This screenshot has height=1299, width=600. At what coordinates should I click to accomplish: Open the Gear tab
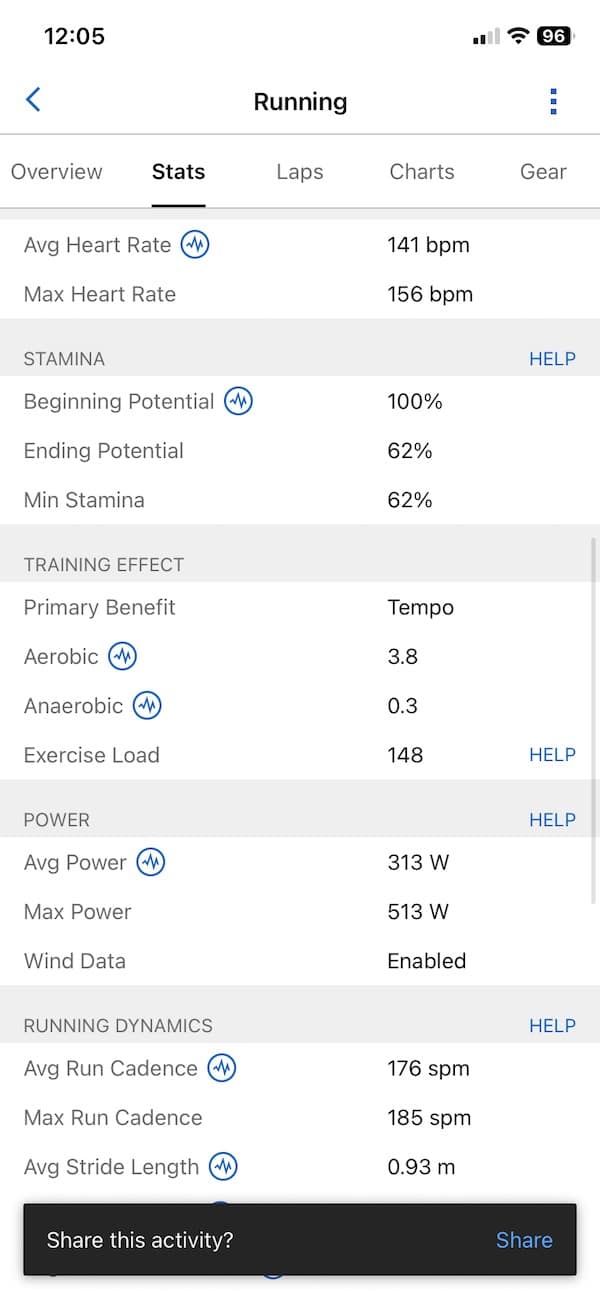coord(543,172)
